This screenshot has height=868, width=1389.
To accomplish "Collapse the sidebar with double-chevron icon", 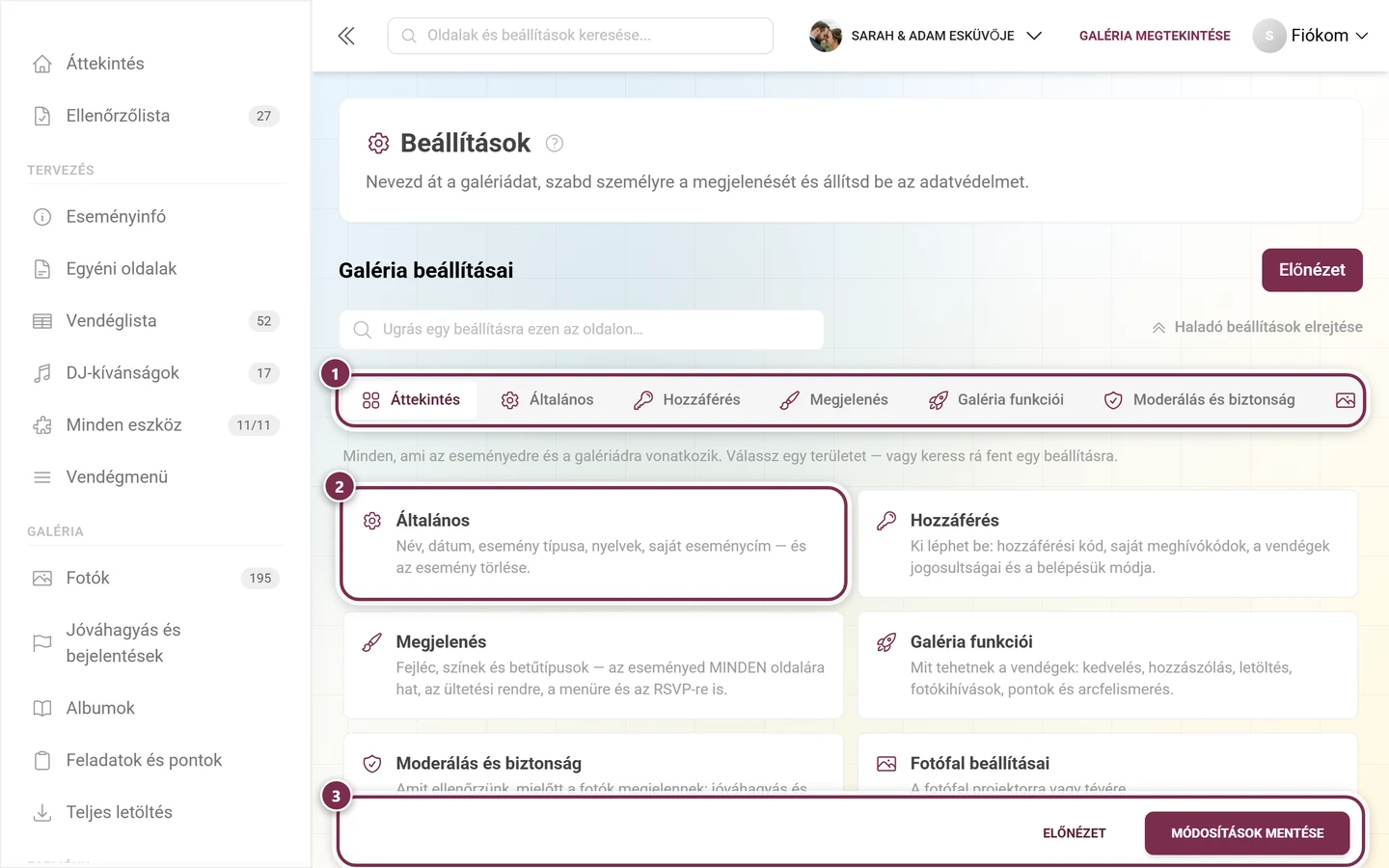I will click(346, 36).
